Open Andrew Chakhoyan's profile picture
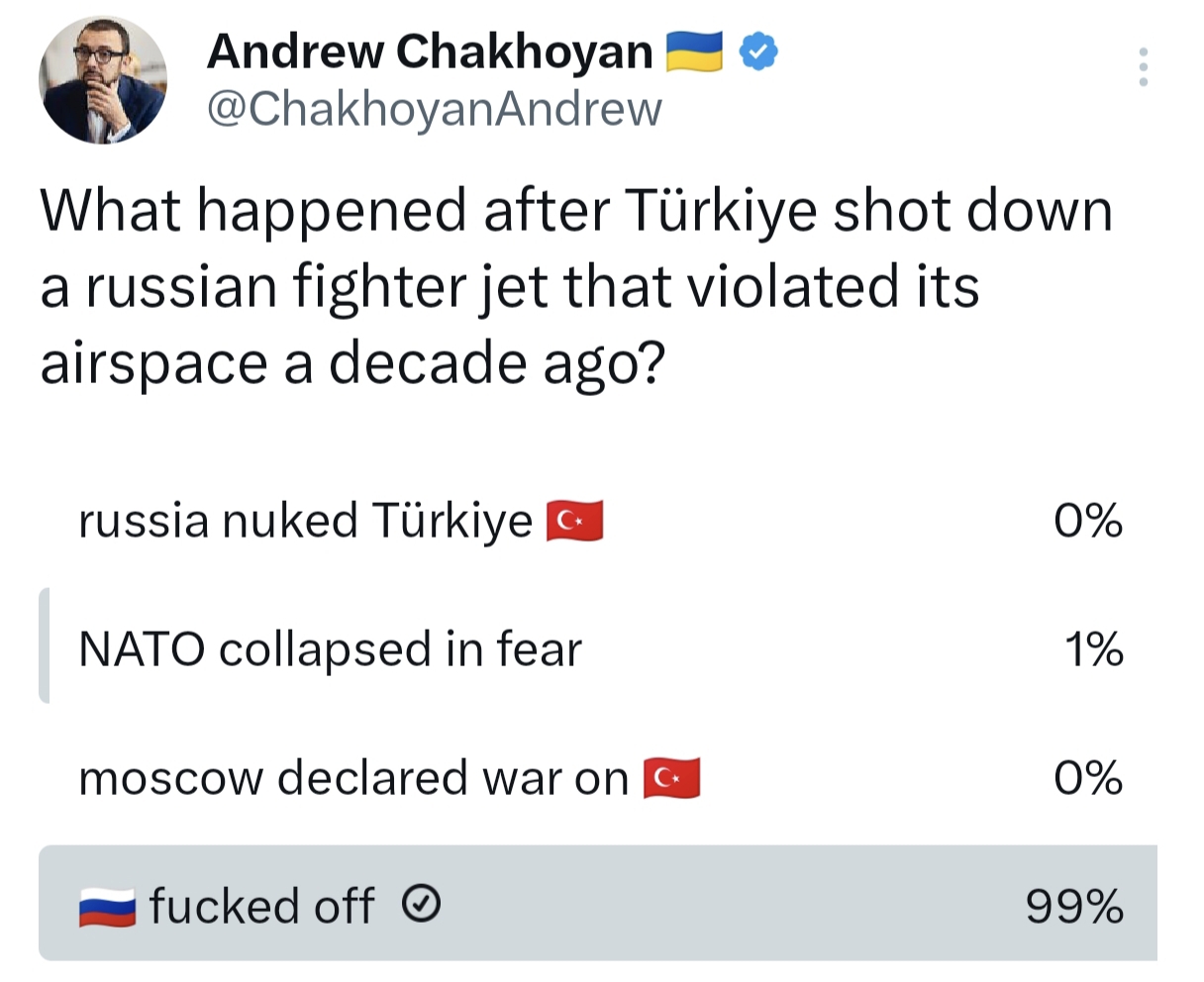 (x=102, y=80)
